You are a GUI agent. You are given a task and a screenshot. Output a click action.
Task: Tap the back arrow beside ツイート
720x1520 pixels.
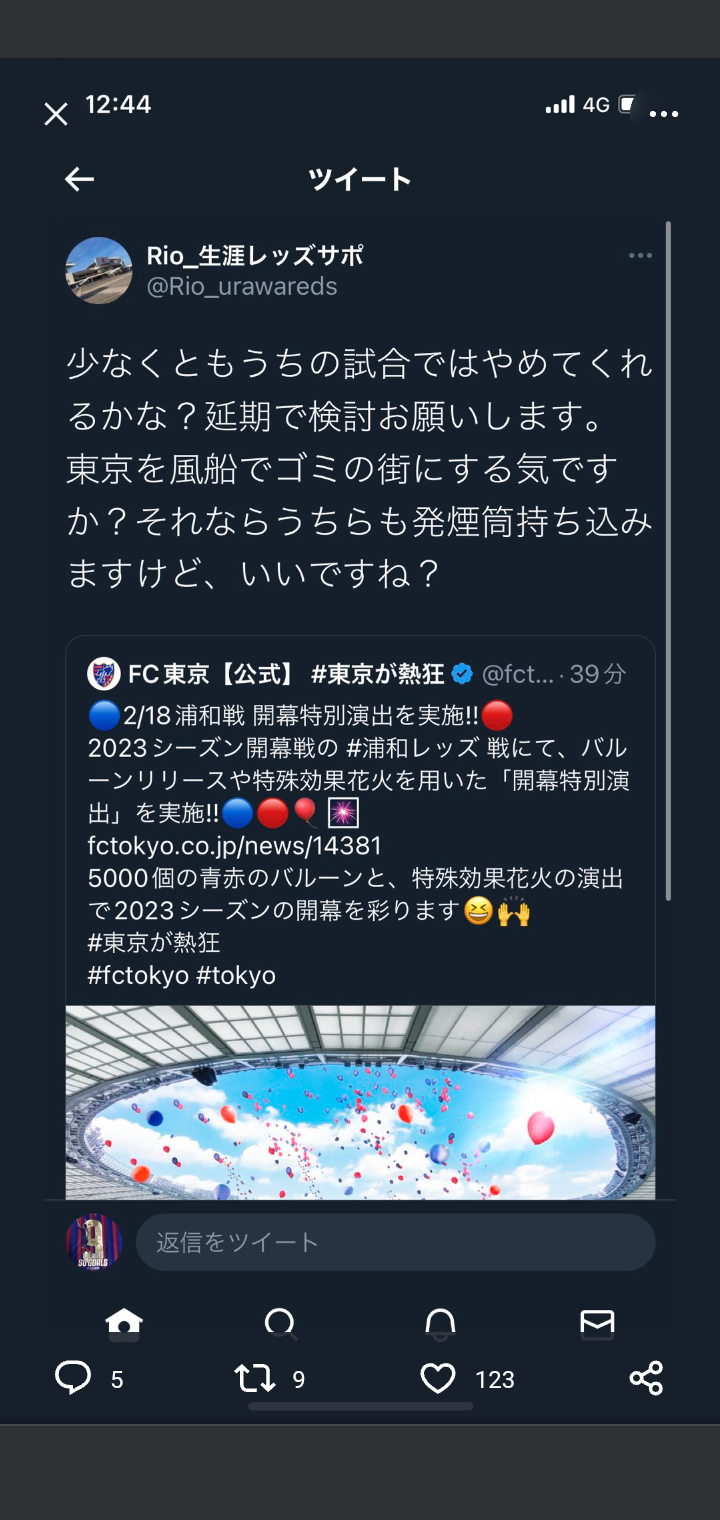pos(79,179)
